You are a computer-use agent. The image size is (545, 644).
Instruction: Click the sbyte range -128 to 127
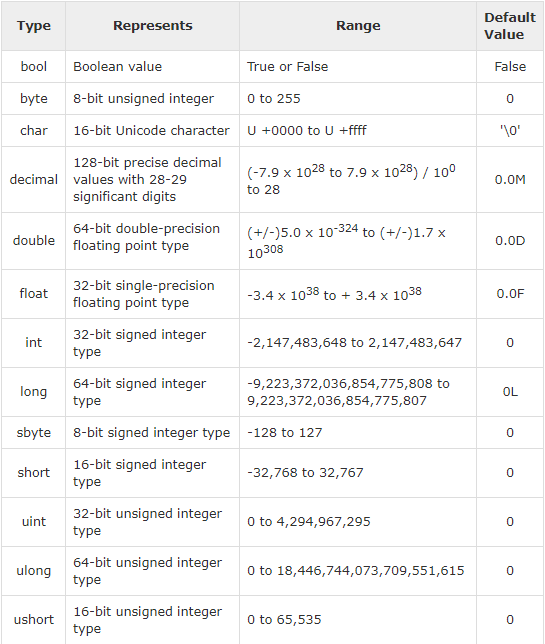click(x=285, y=432)
